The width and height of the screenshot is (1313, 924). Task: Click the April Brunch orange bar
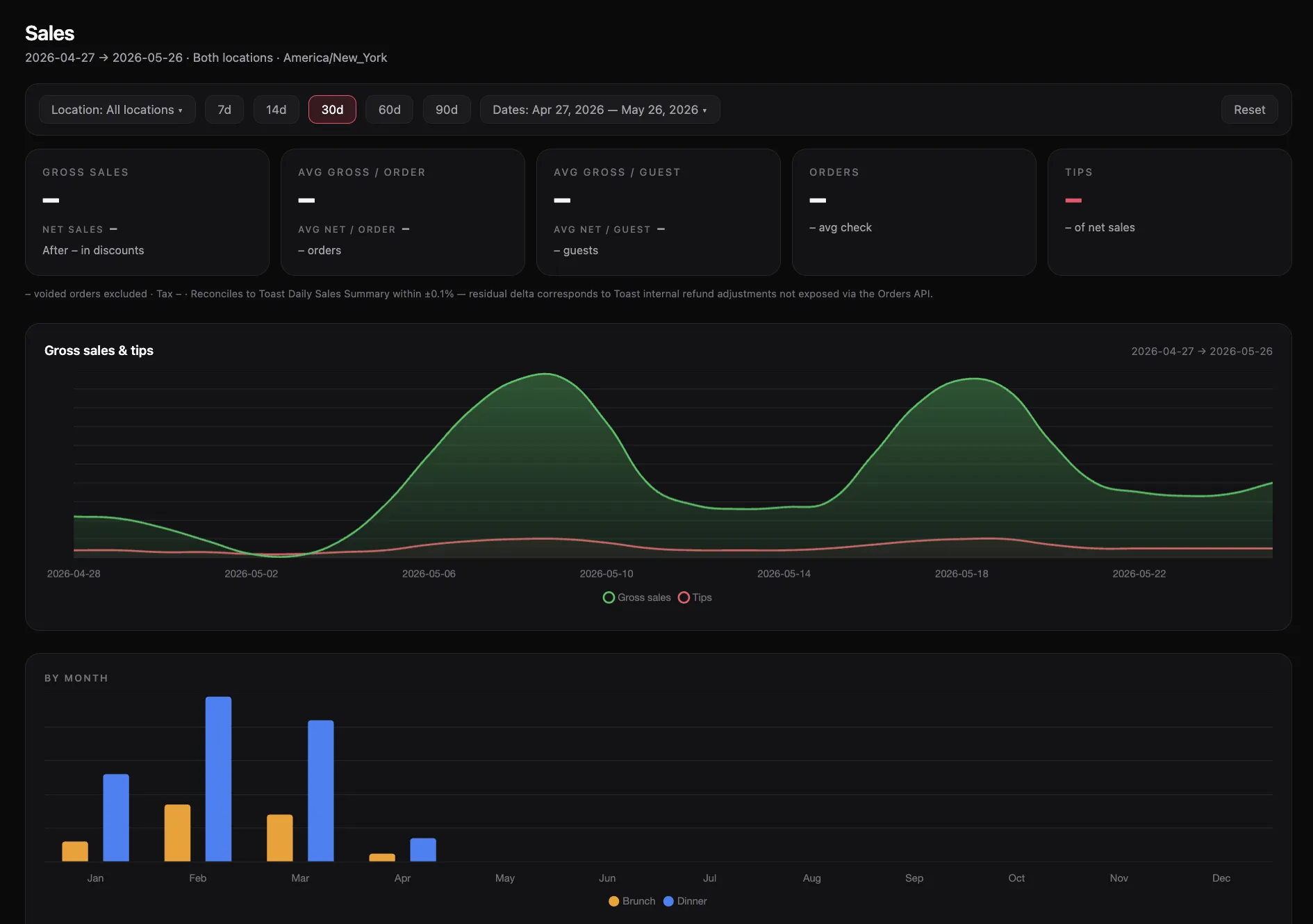[382, 857]
